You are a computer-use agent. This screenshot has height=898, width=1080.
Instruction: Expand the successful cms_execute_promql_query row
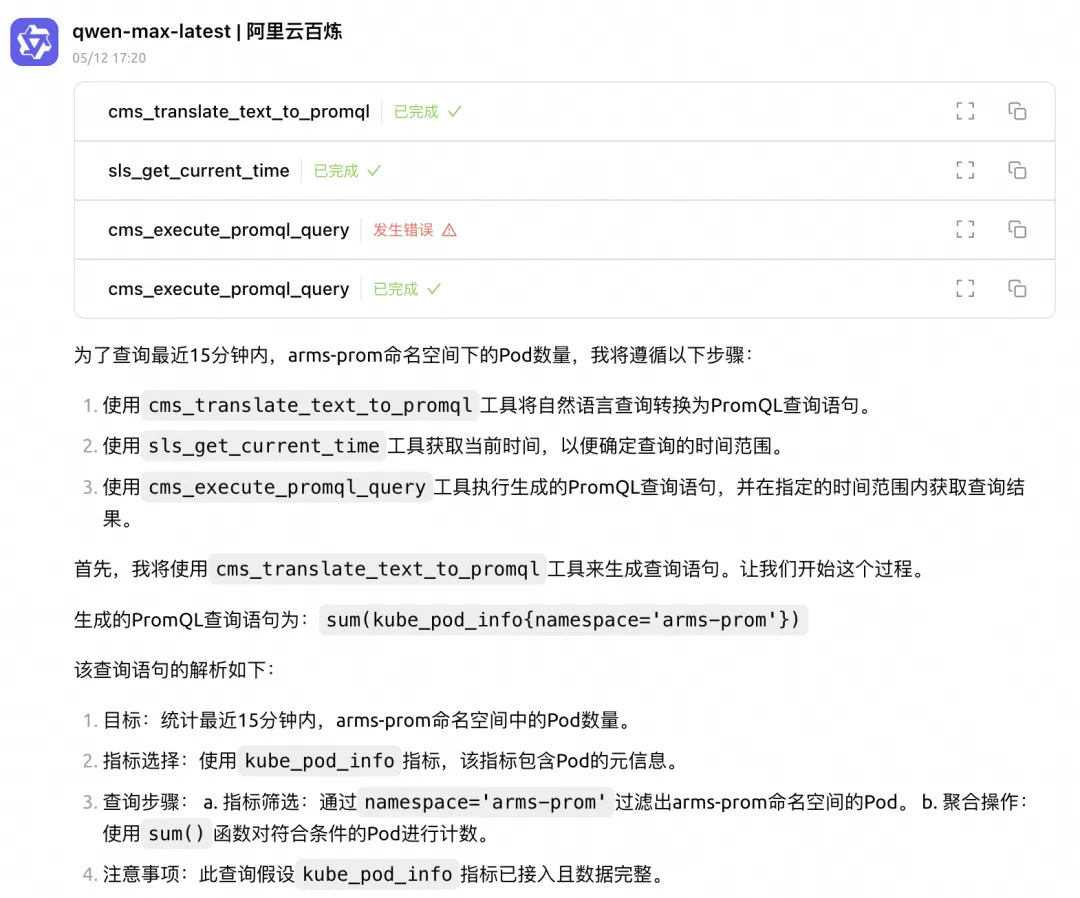229,289
